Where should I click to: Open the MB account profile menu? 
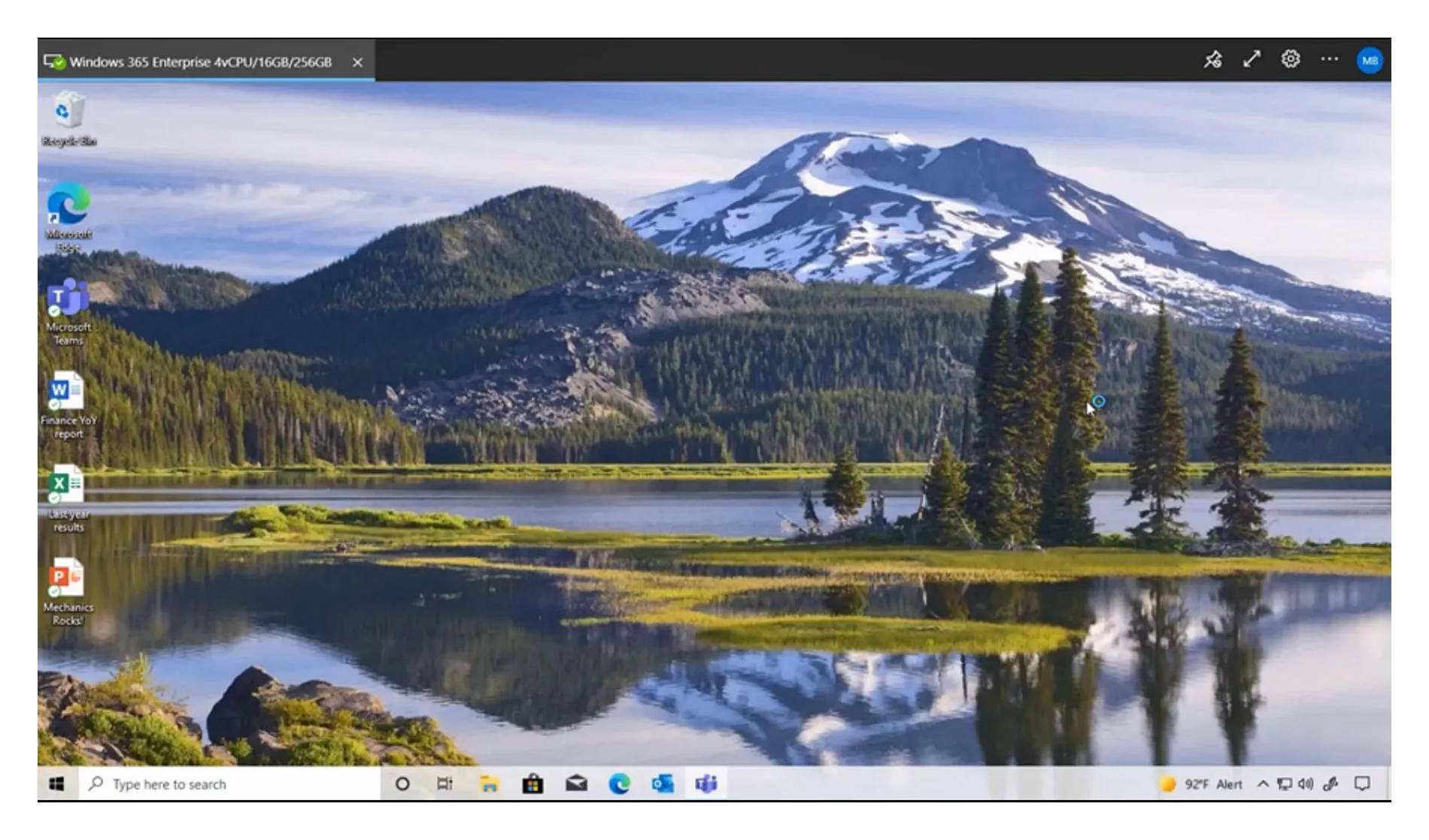tap(1370, 59)
